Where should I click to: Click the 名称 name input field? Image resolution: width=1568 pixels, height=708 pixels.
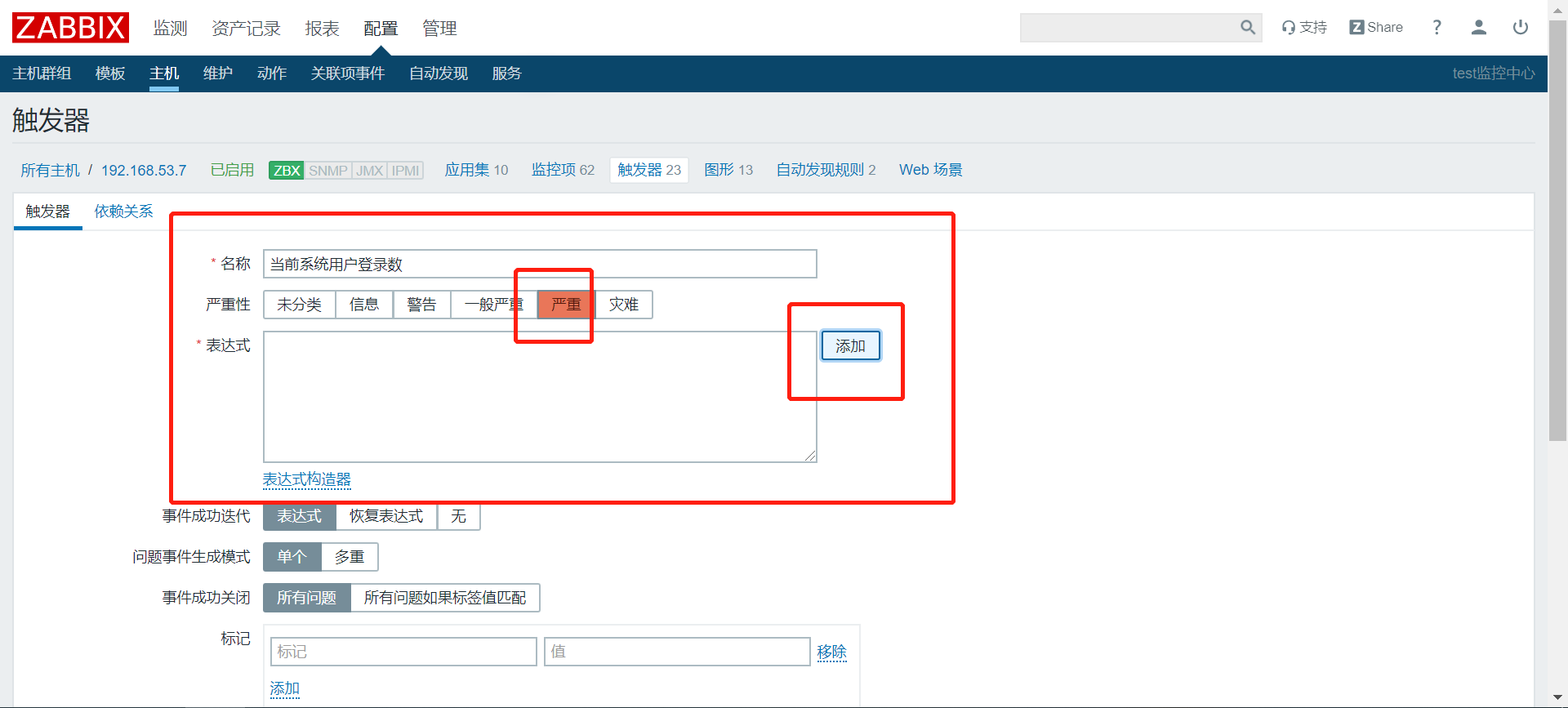tap(540, 264)
